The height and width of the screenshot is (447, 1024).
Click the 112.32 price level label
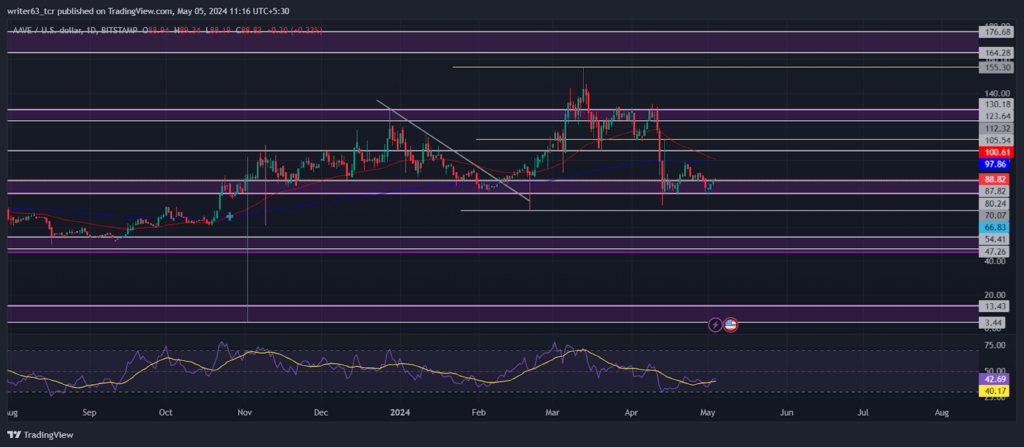click(x=998, y=128)
